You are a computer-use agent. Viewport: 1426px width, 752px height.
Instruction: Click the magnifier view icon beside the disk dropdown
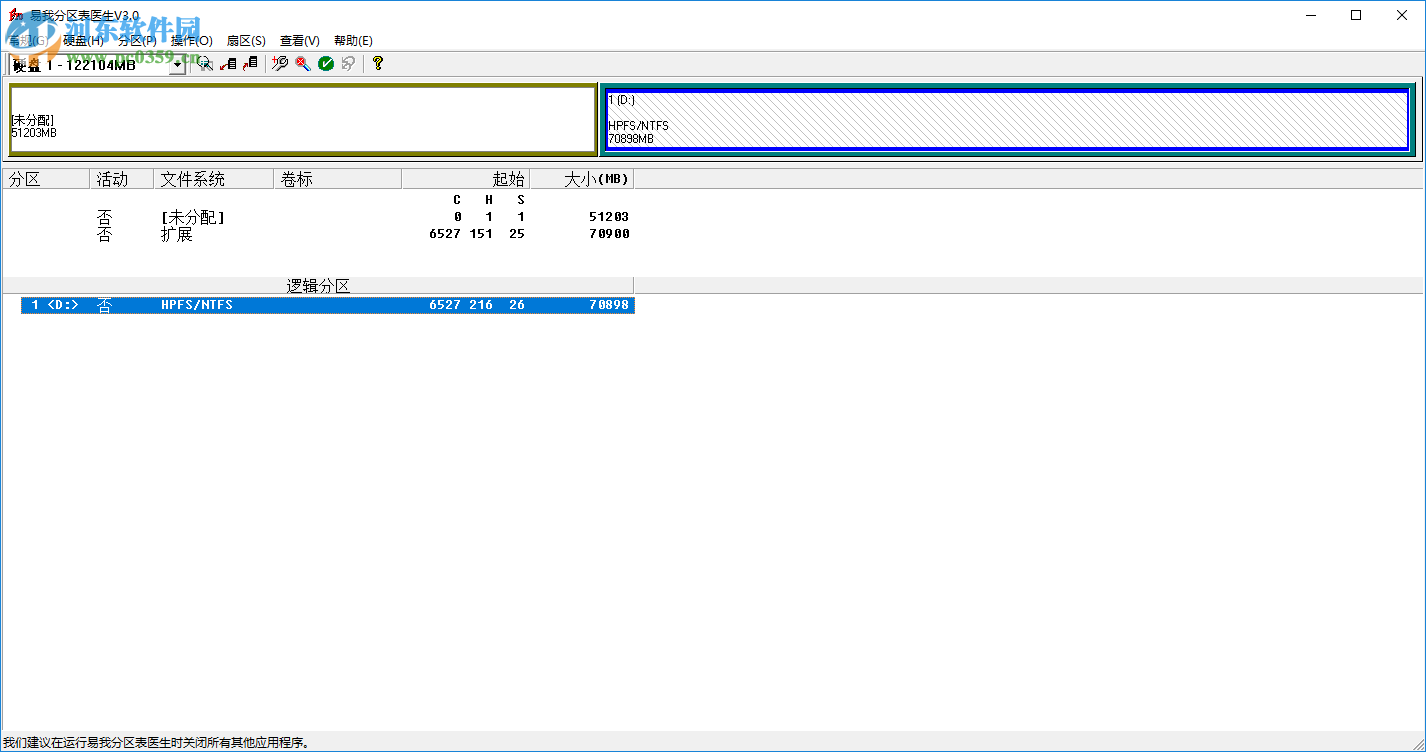click(204, 63)
